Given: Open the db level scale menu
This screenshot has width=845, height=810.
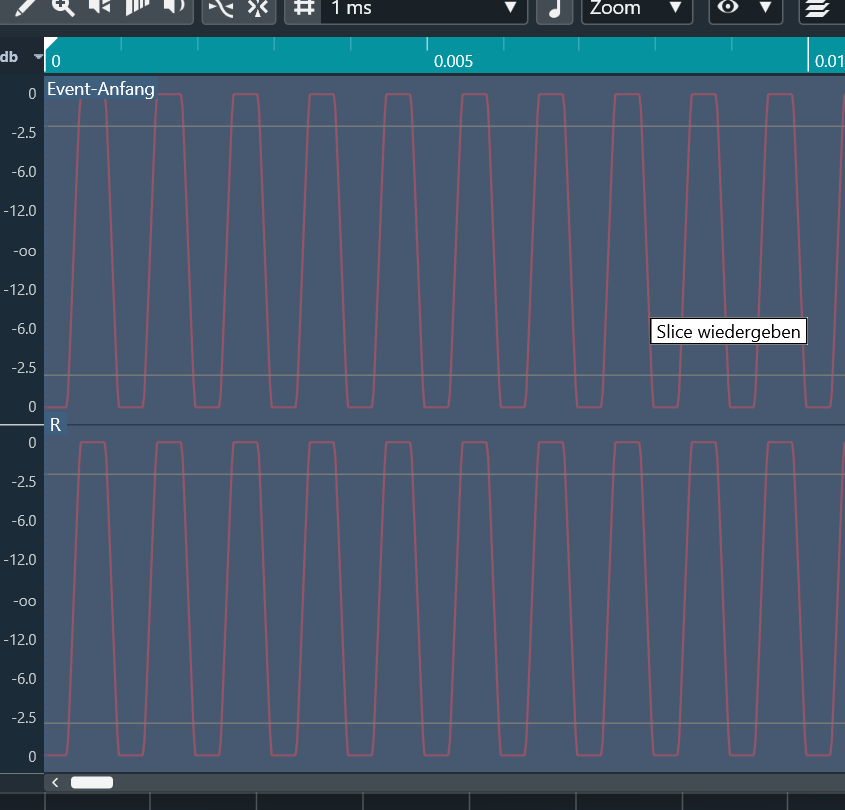Looking at the screenshot, I should [37, 57].
